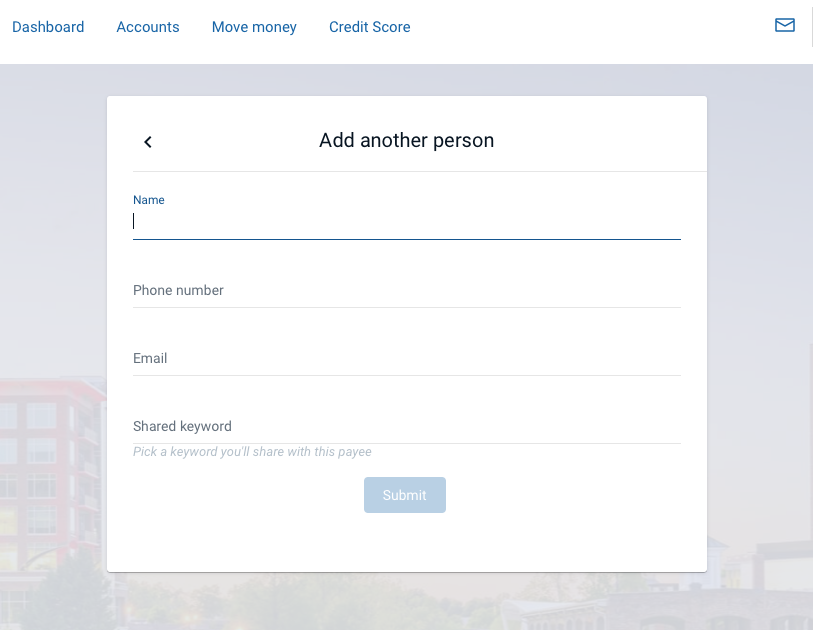Click into the Phone number field

[406, 290]
